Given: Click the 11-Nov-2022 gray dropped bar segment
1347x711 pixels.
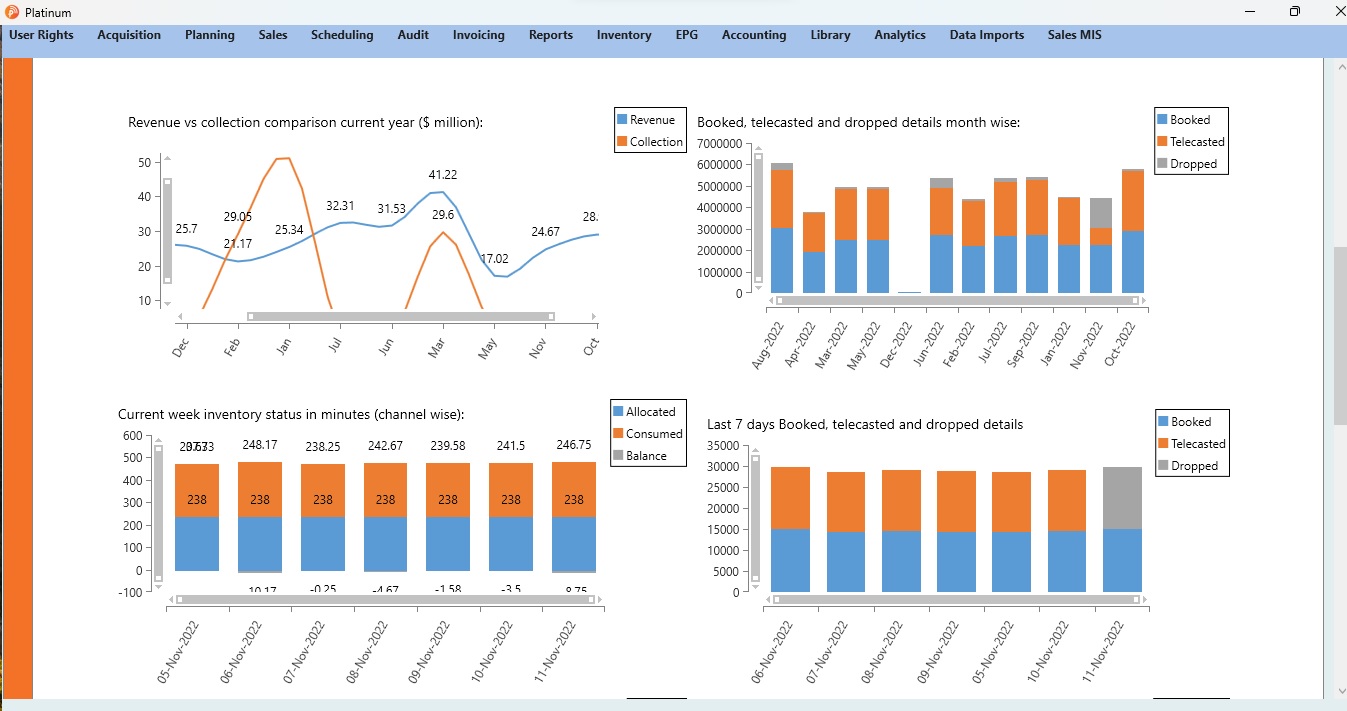Looking at the screenshot, I should coord(1122,497).
